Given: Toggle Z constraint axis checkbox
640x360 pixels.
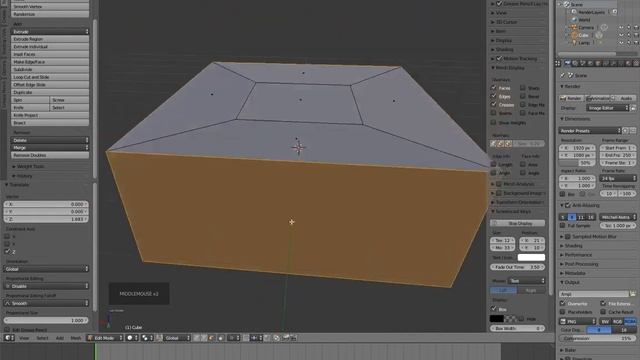Looking at the screenshot, I should click(x=7, y=251).
